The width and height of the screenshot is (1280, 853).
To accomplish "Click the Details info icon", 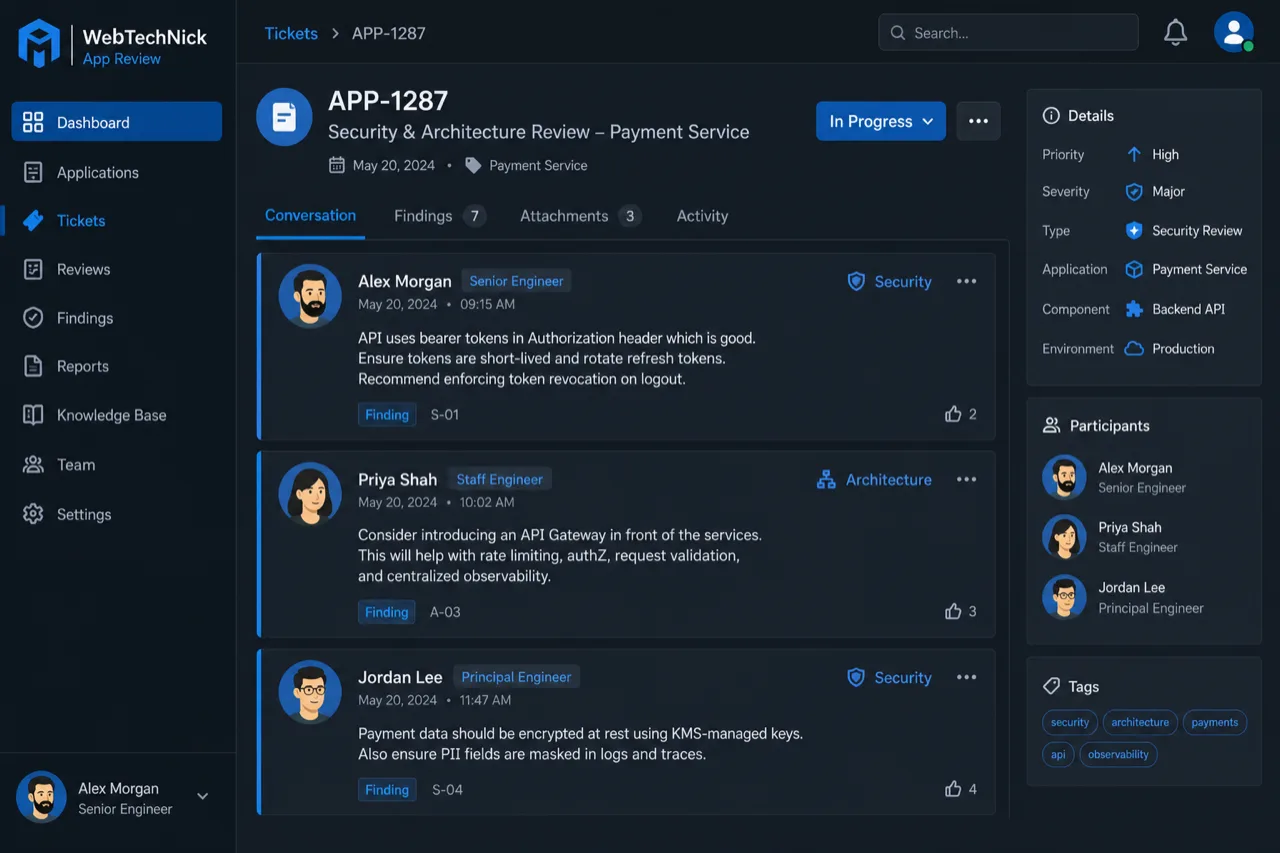I will [1051, 115].
